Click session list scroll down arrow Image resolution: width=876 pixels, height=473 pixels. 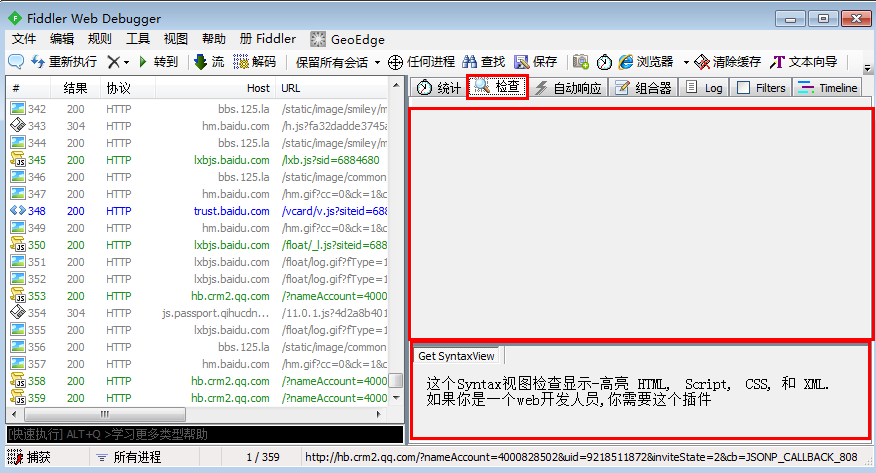396,398
